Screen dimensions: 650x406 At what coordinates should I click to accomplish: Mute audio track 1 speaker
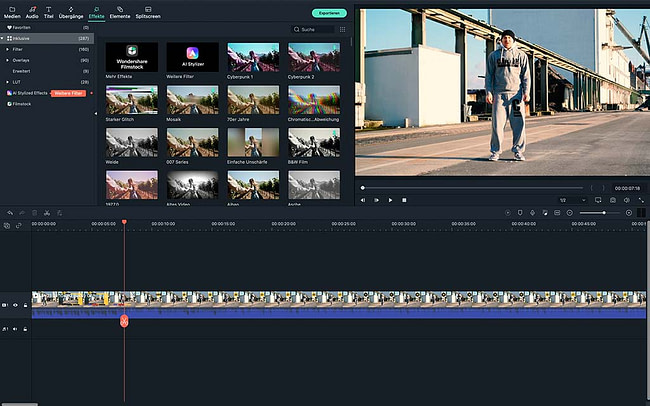click(15, 329)
